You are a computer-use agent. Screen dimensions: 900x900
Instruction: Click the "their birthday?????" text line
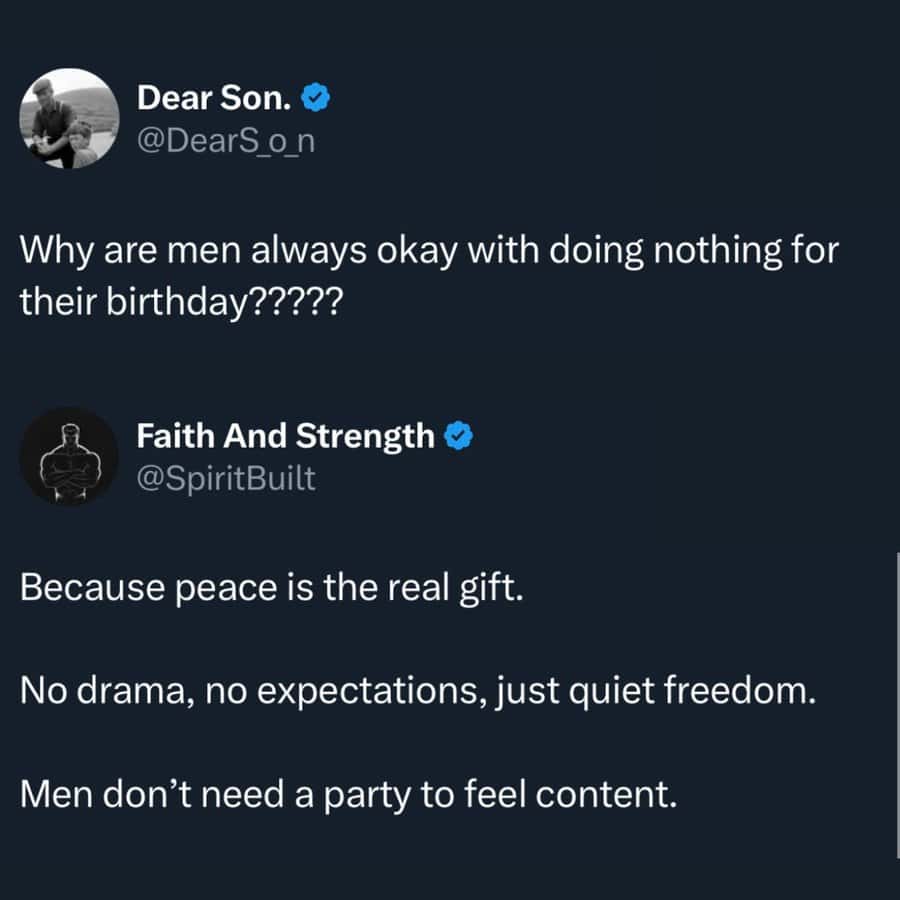[181, 301]
